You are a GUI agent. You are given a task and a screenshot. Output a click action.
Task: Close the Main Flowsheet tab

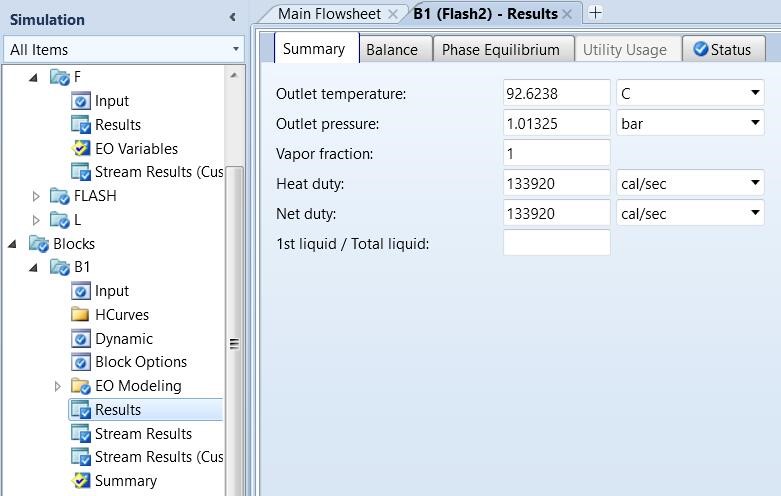point(393,14)
